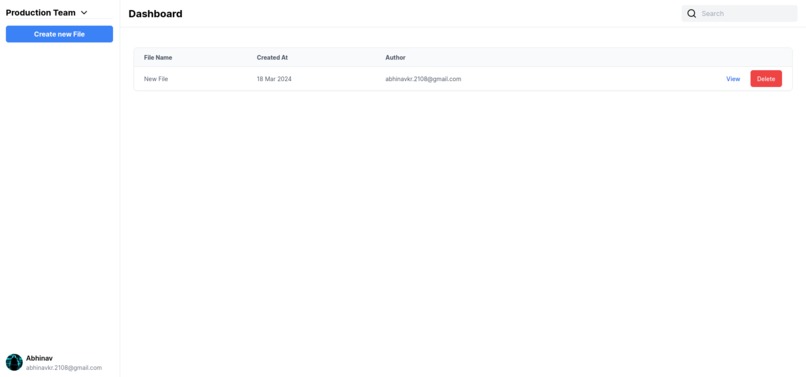The height and width of the screenshot is (377, 806).
Task: View the New File entry
Action: click(x=733, y=79)
